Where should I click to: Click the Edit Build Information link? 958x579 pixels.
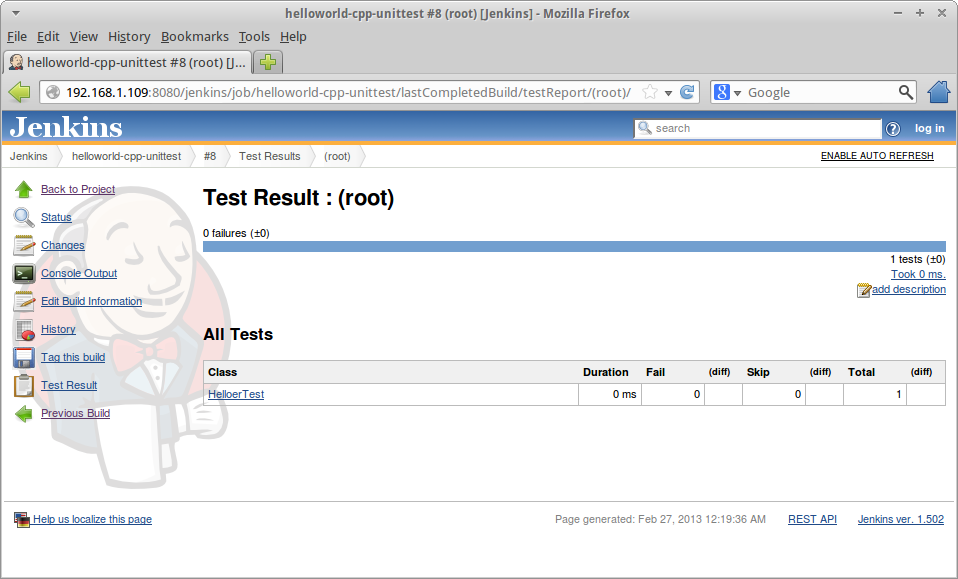91,301
